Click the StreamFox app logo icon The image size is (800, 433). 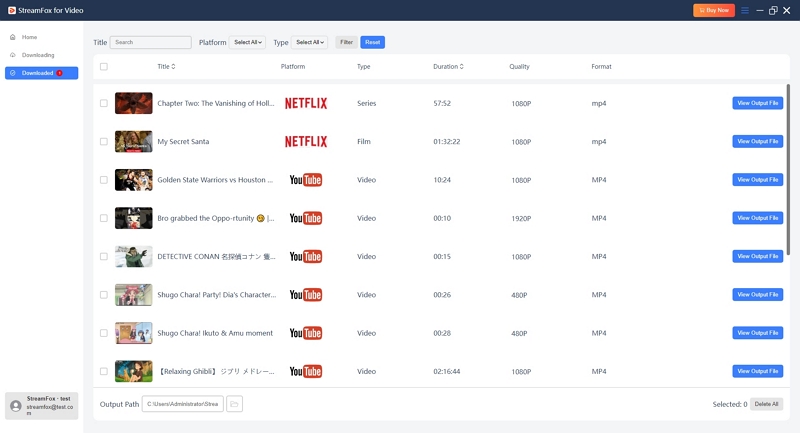[12, 10]
